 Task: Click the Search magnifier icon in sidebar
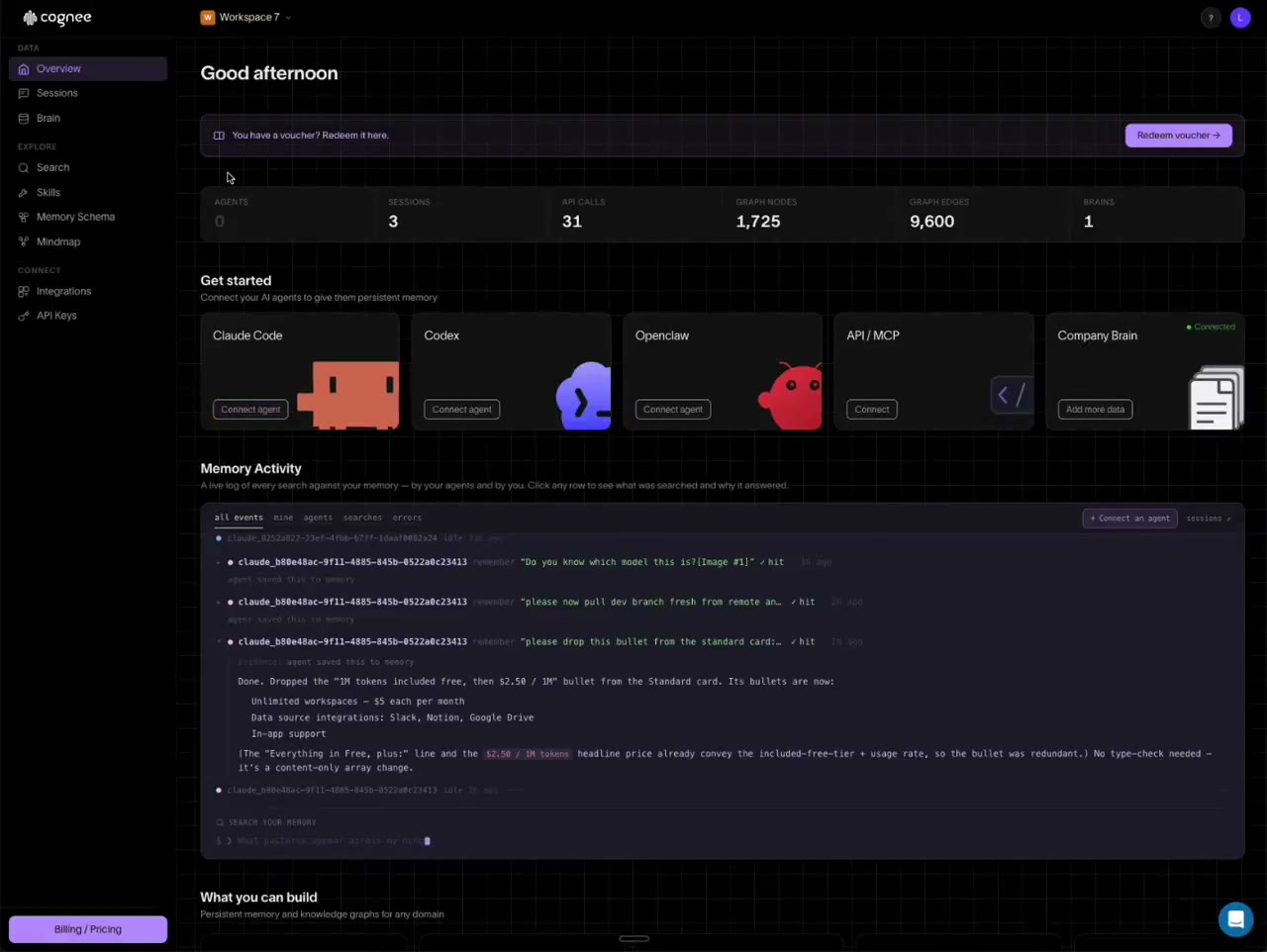(x=24, y=168)
